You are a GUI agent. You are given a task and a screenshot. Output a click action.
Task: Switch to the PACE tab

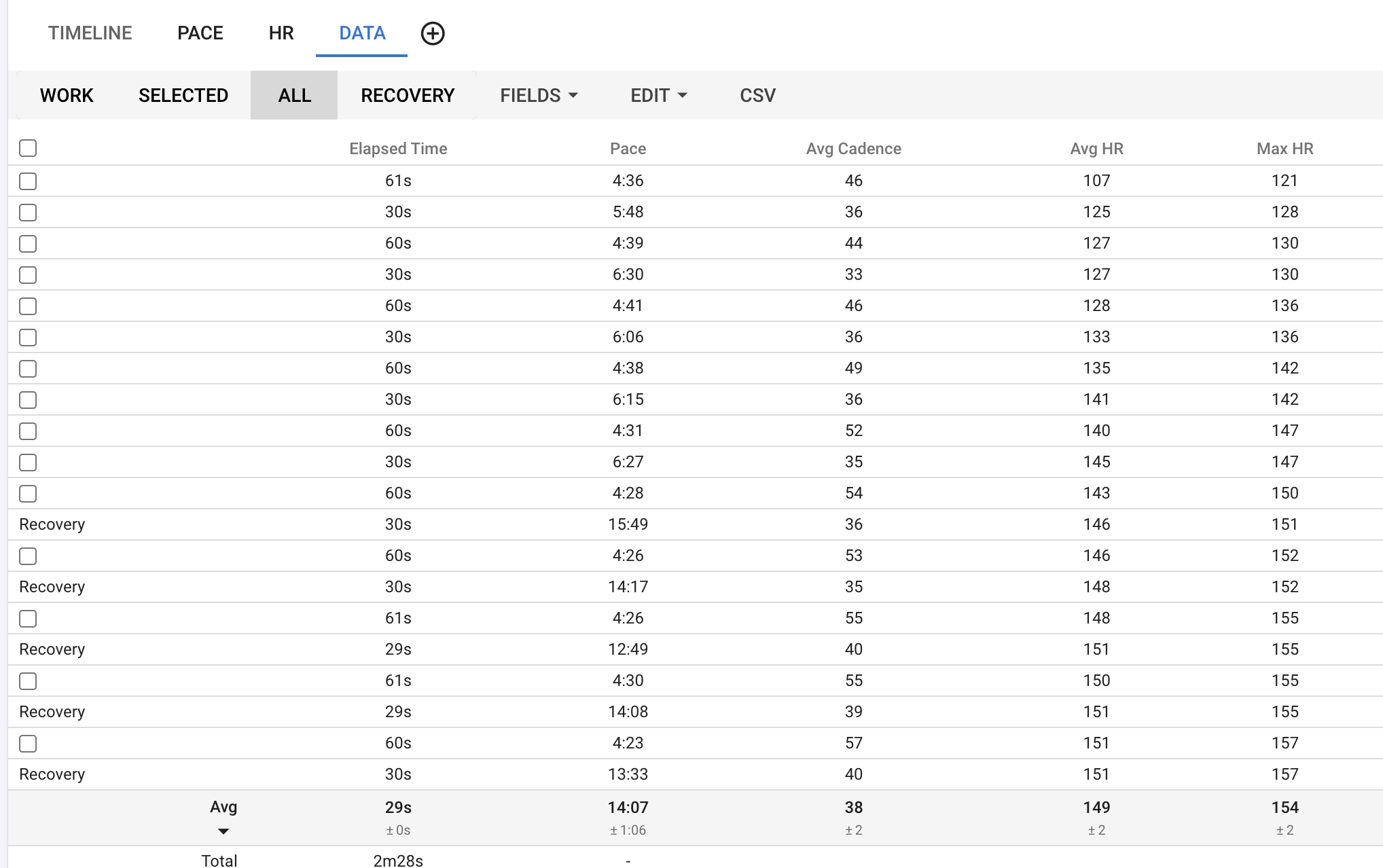pyautogui.click(x=200, y=33)
